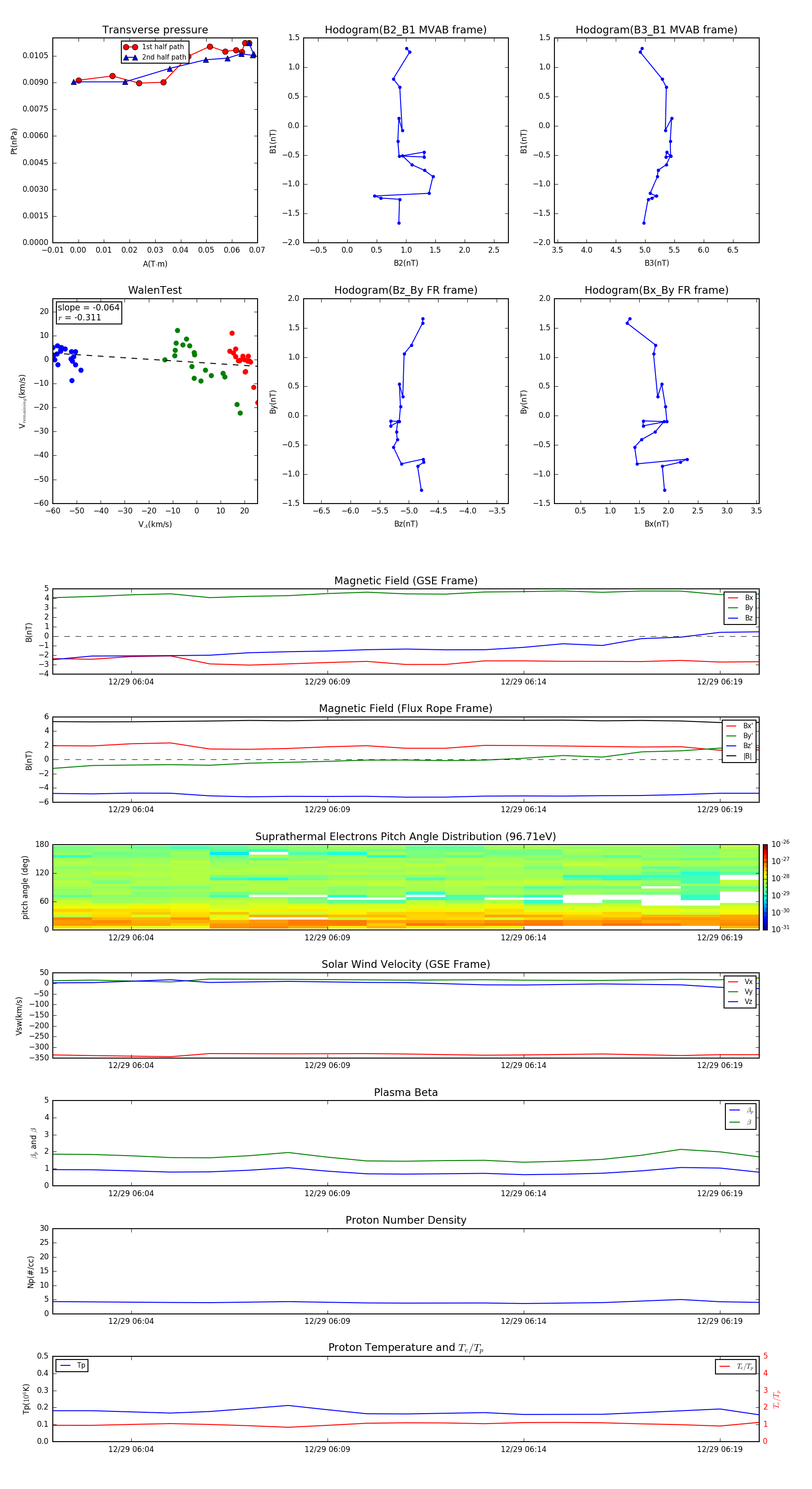Click the 'Tp' legend in temperature plot
This screenshot has width=812, height=1489.
pos(72,1366)
